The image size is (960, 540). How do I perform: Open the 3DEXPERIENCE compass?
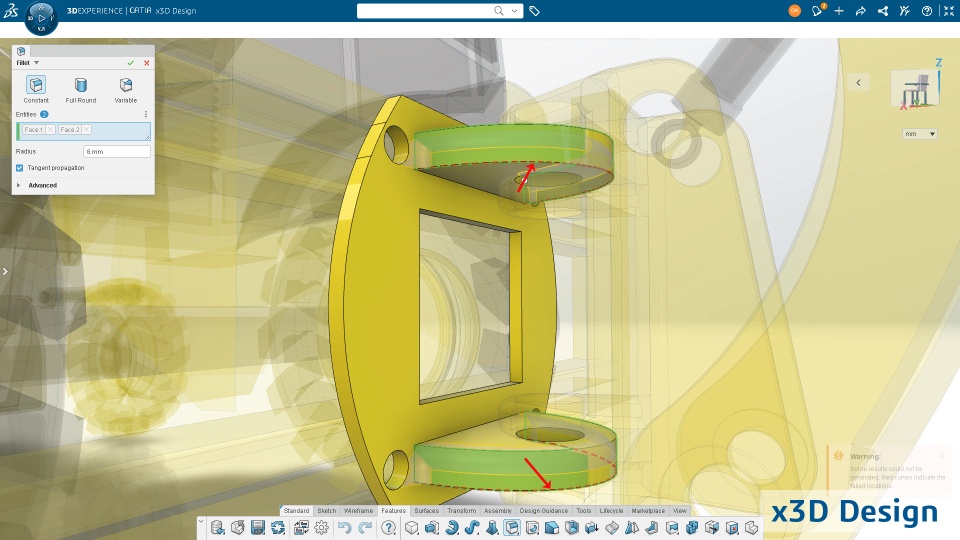(x=41, y=18)
